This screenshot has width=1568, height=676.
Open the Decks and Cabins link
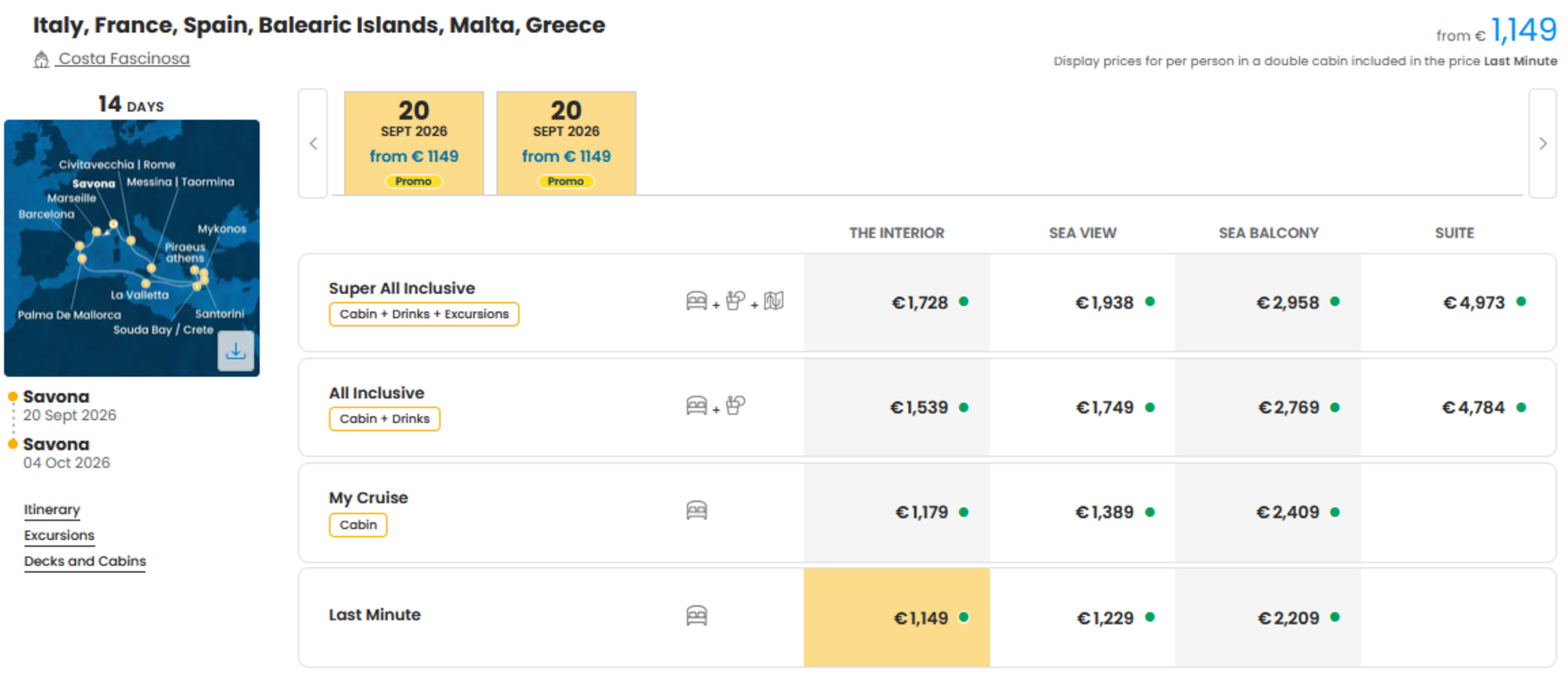[84, 561]
